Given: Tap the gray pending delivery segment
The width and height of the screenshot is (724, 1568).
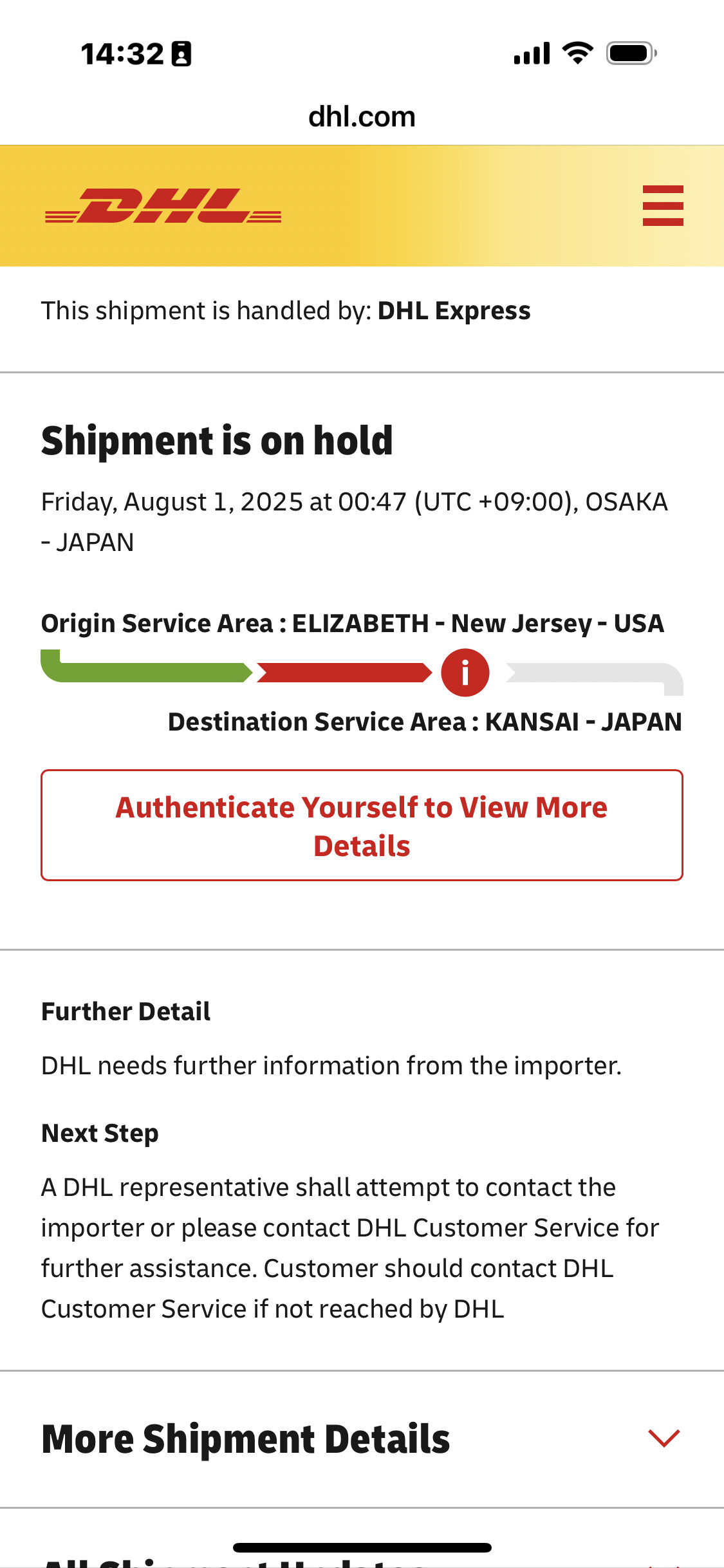Looking at the screenshot, I should [x=594, y=678].
